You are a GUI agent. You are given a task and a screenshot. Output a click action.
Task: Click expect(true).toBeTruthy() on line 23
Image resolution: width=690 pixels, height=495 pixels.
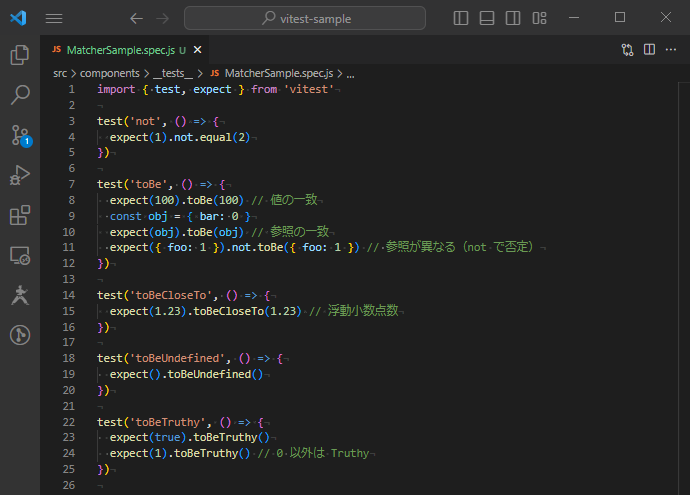click(189, 437)
